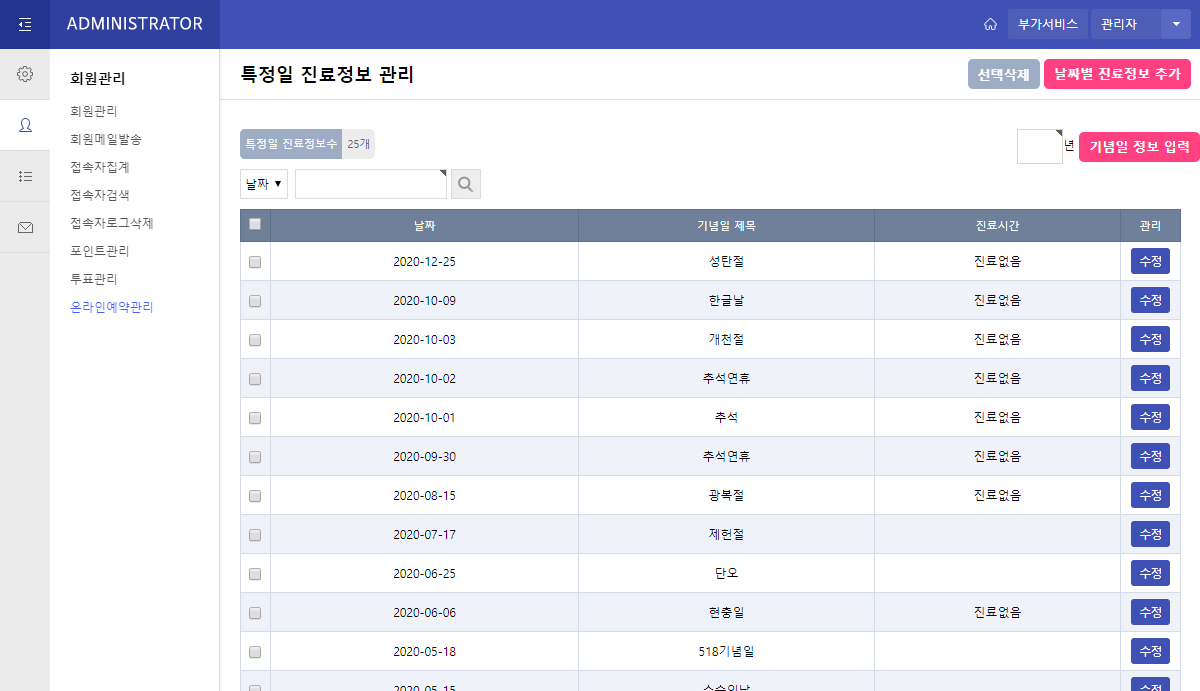Open the sidebar menu collapse icon
The image size is (1200, 691).
pyautogui.click(x=24, y=24)
